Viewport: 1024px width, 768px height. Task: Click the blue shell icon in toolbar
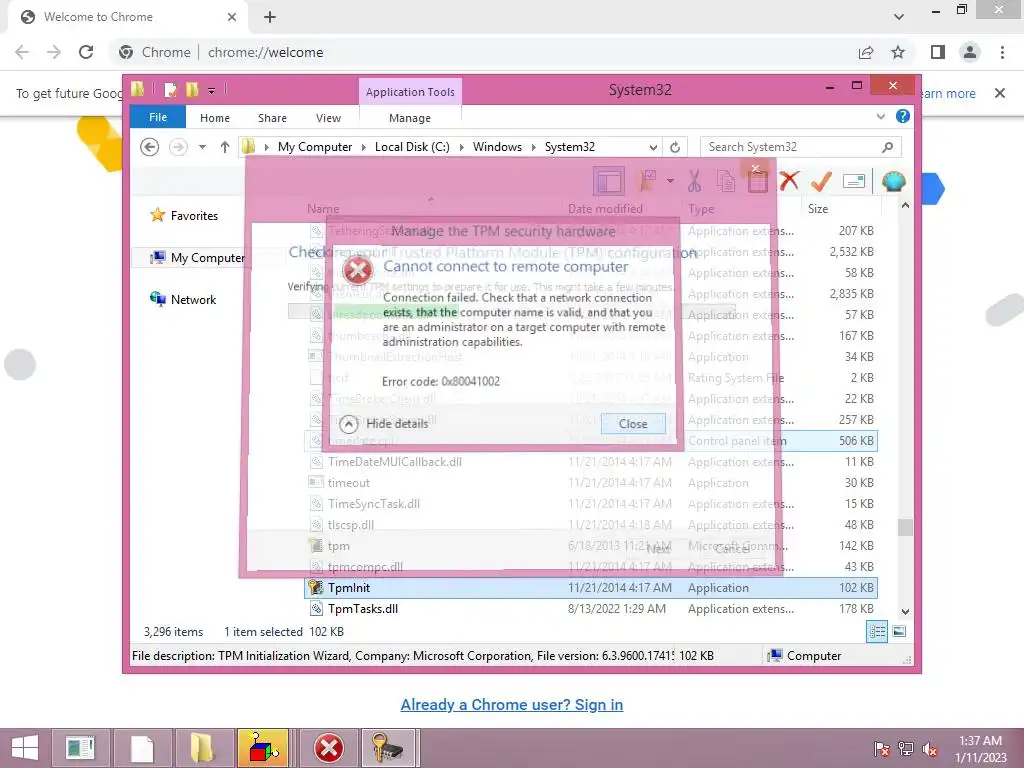(893, 181)
